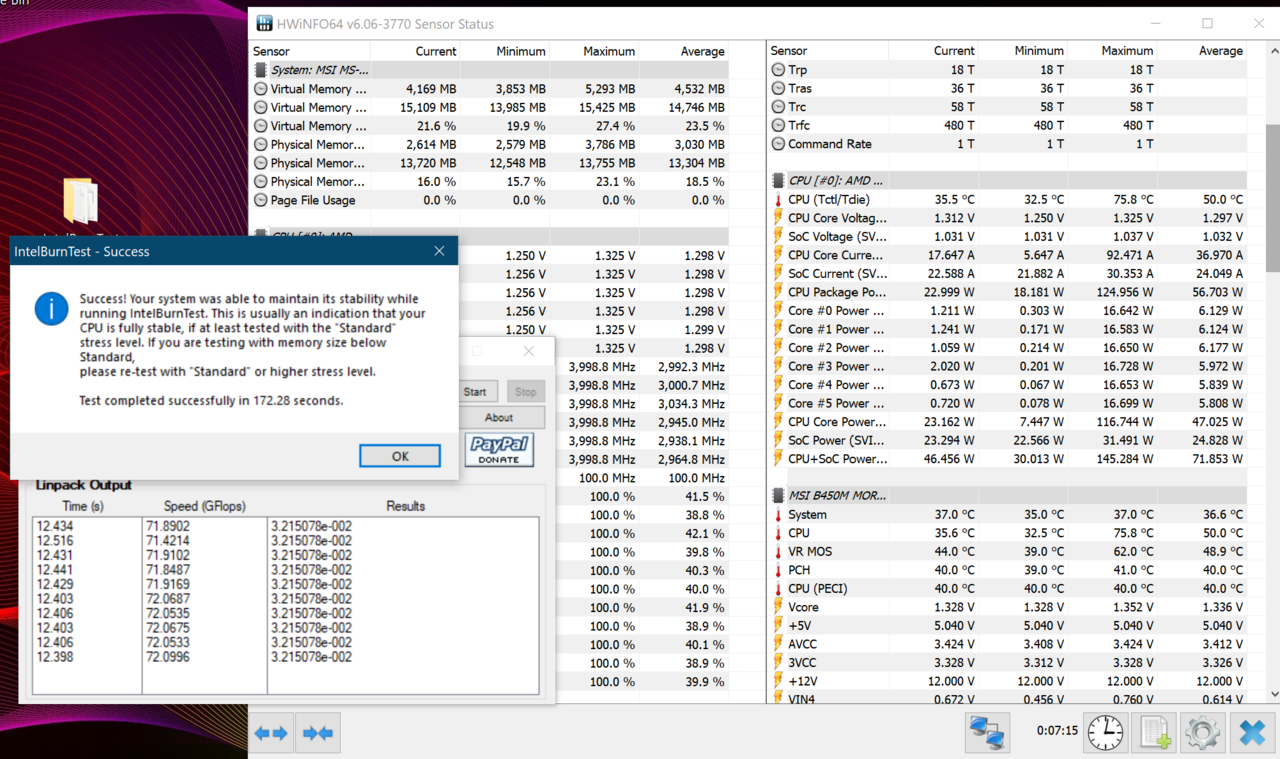Click the lightning icon beside SoC Voltage
Image resolution: width=1280 pixels, height=759 pixels.
[x=779, y=236]
